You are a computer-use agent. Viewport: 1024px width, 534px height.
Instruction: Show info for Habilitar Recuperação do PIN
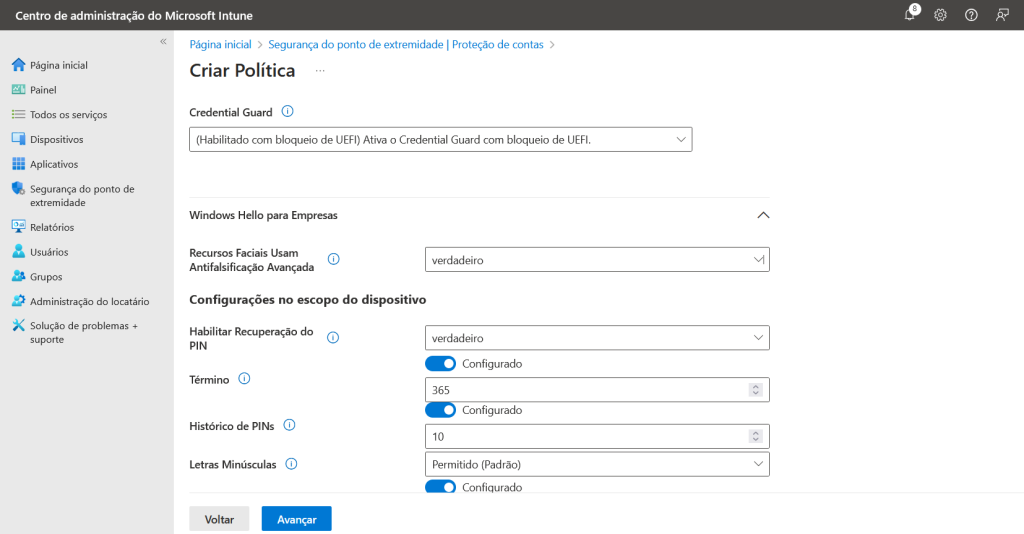tap(333, 338)
